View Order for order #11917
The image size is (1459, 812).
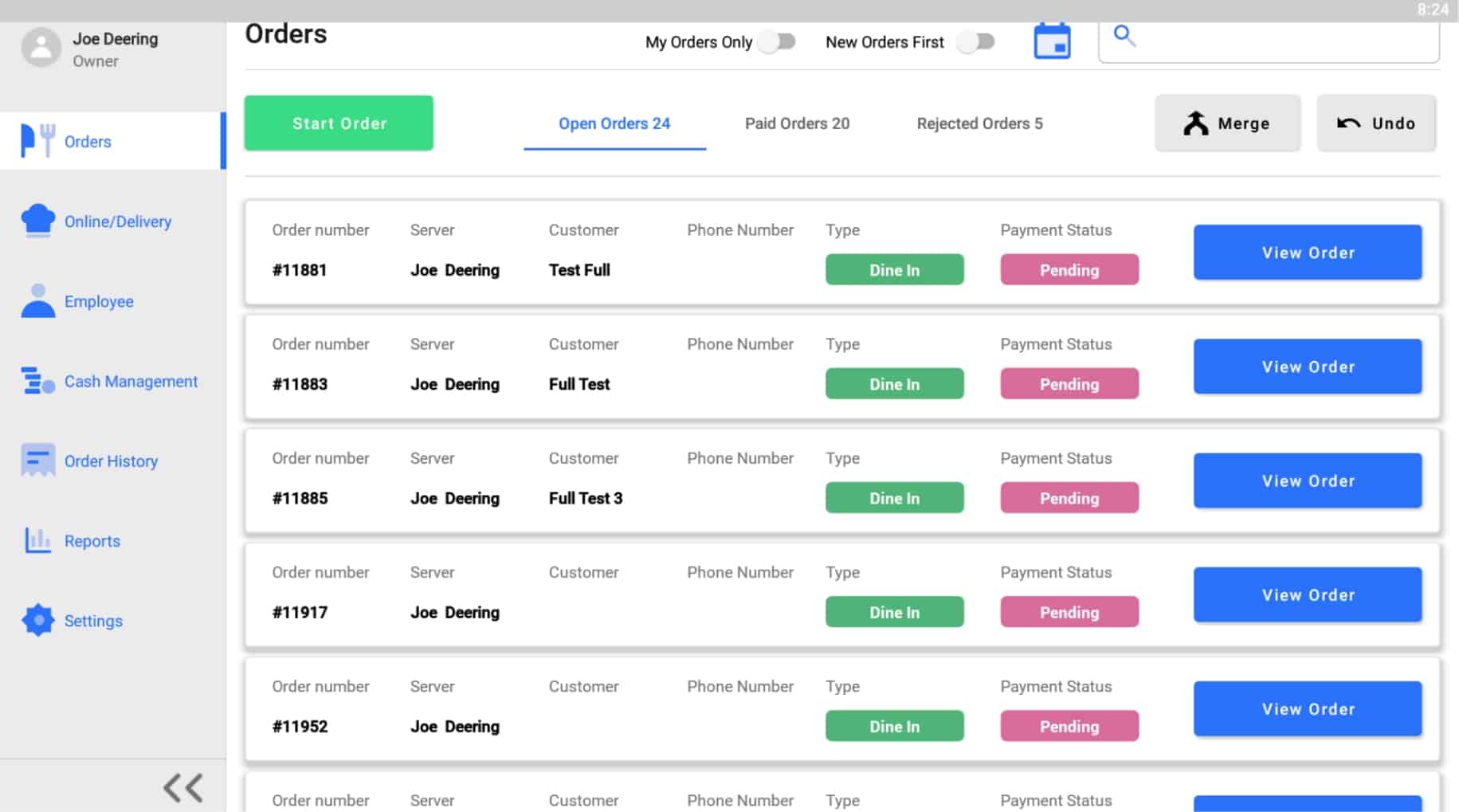click(x=1308, y=594)
